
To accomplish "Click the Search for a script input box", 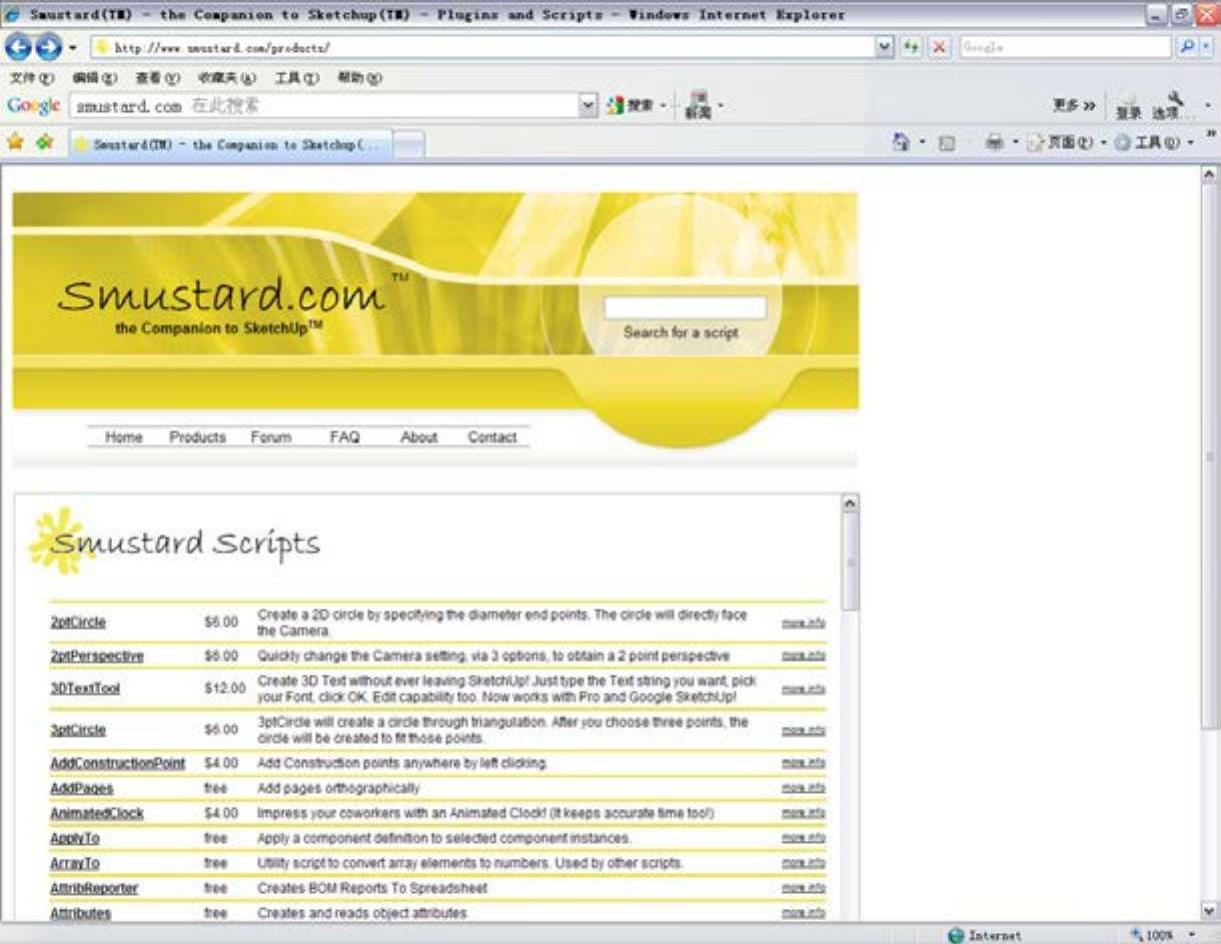I will tap(685, 308).
